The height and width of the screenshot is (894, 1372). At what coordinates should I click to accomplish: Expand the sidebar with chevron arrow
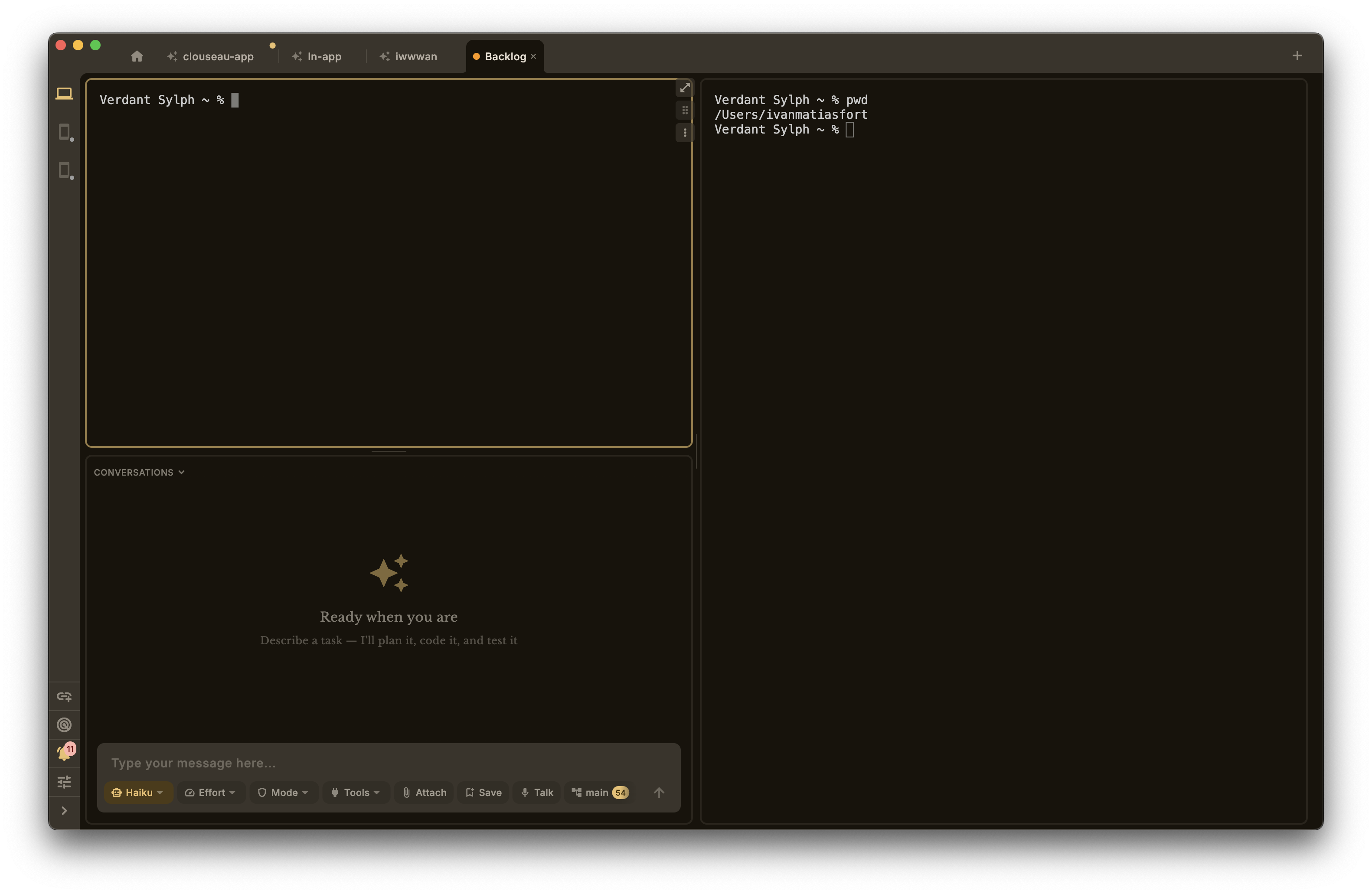64,810
